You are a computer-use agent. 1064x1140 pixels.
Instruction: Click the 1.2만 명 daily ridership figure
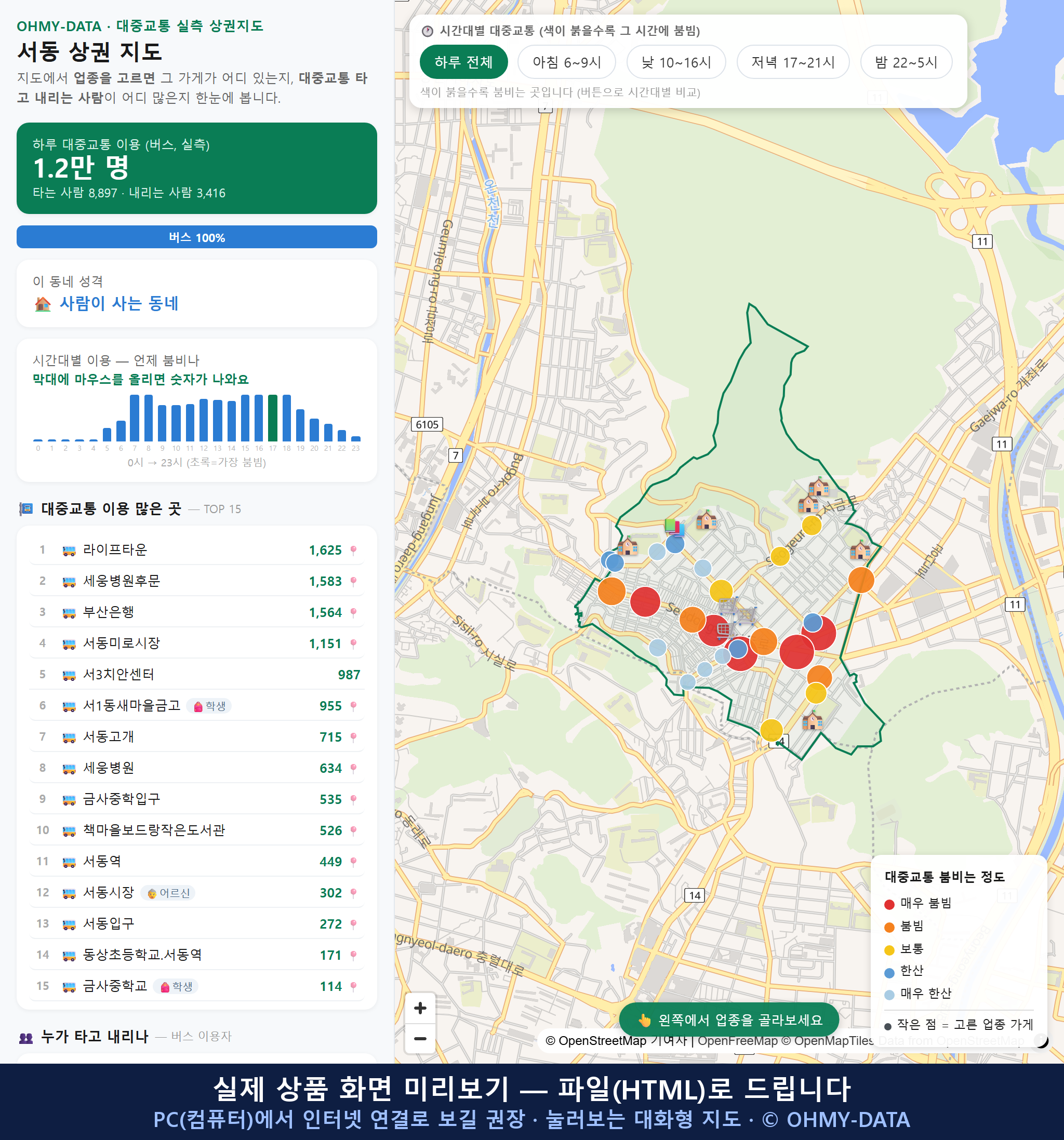tap(81, 168)
